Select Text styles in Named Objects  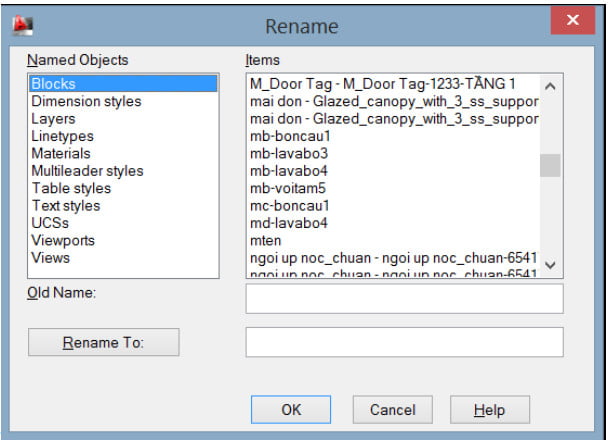(66, 206)
